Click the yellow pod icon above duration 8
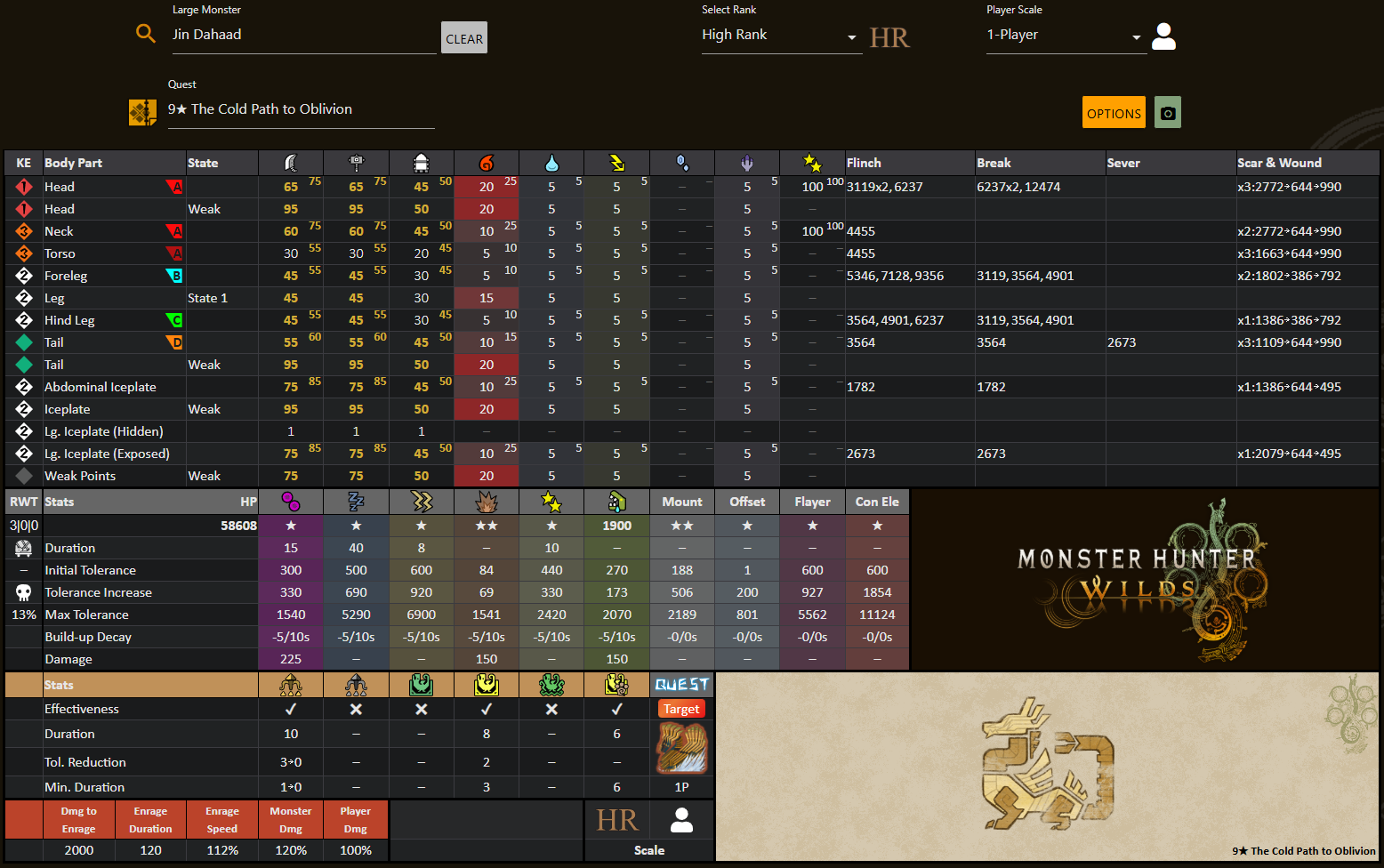1384x868 pixels. [487, 685]
